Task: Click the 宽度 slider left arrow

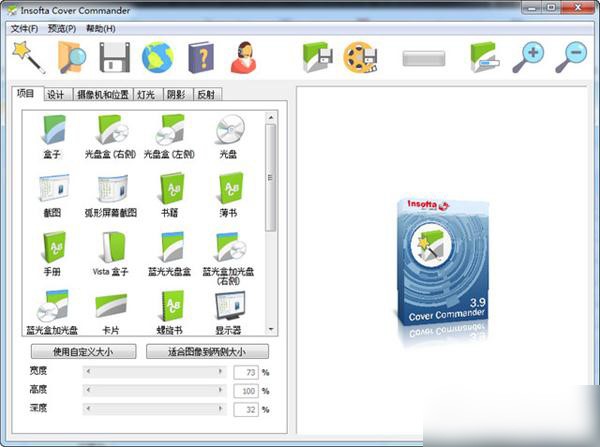Action: click(88, 372)
